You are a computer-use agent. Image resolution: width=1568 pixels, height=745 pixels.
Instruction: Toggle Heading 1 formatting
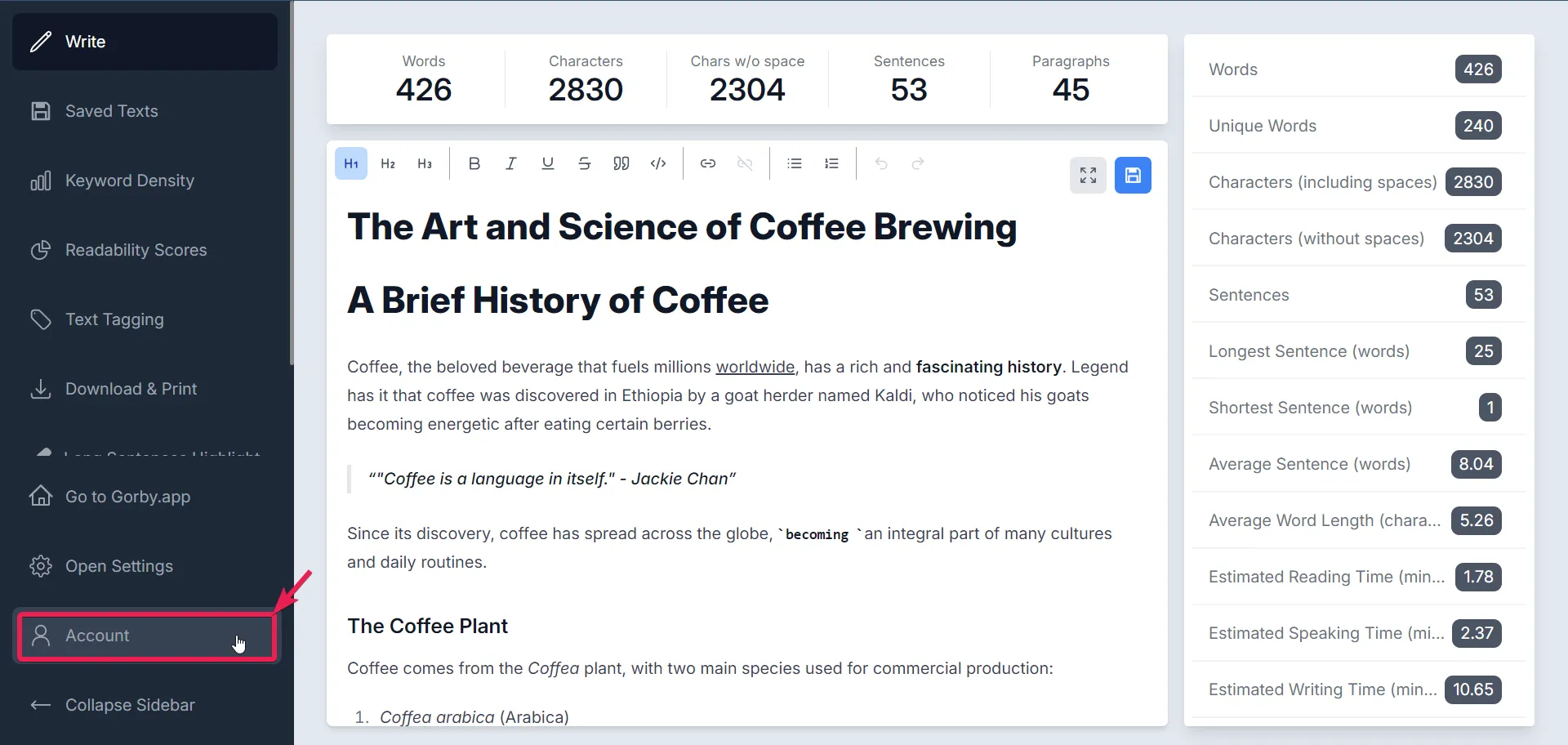point(351,163)
